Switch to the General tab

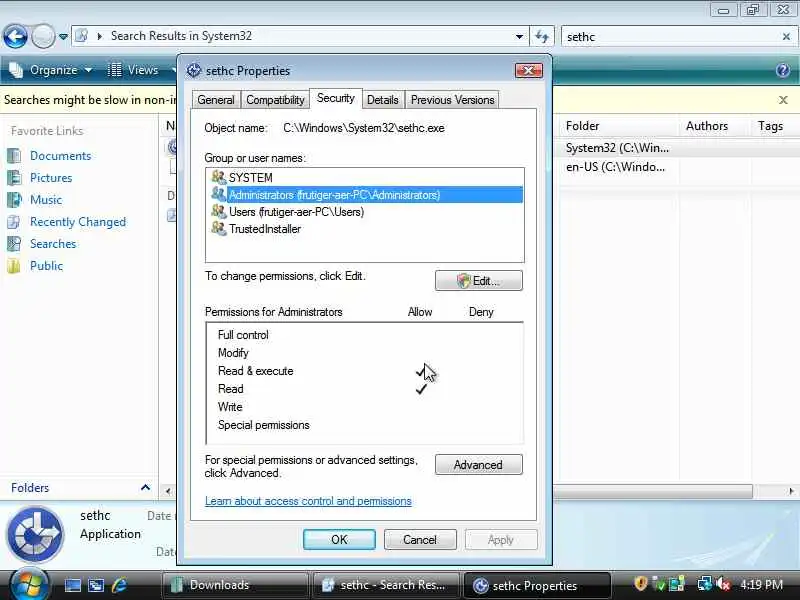coord(216,100)
